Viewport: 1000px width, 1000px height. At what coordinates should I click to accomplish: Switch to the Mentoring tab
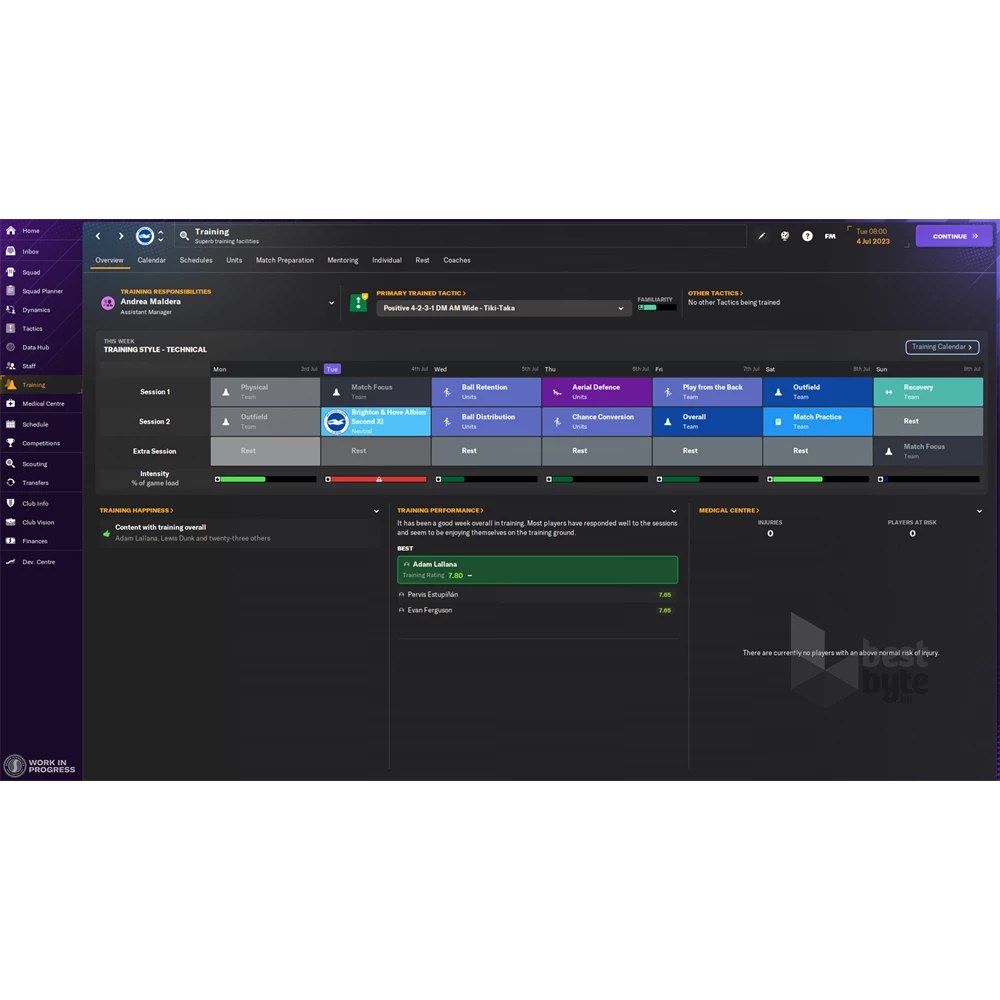coord(342,260)
